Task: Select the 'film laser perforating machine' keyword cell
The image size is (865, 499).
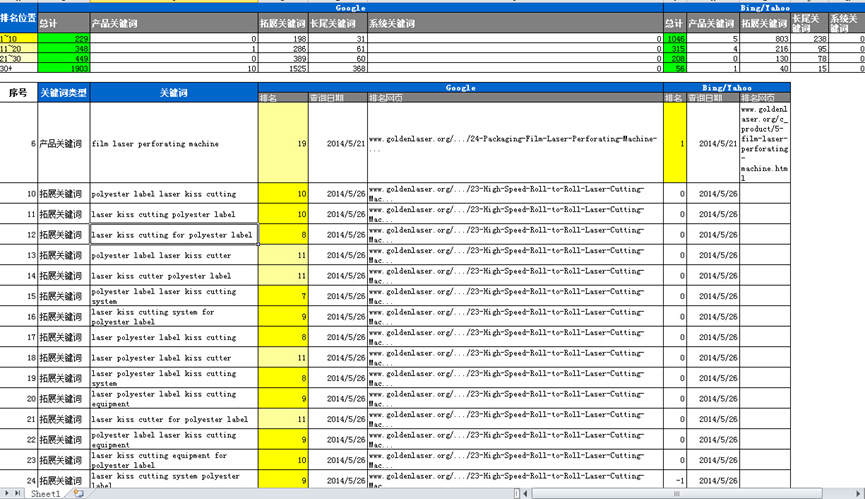Action: click(x=173, y=144)
